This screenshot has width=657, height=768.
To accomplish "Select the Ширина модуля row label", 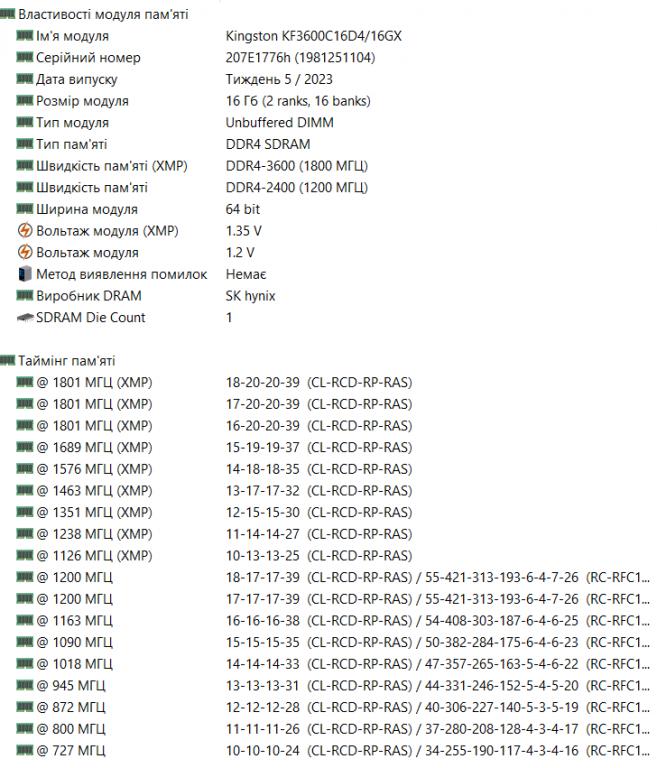I will pos(87,210).
